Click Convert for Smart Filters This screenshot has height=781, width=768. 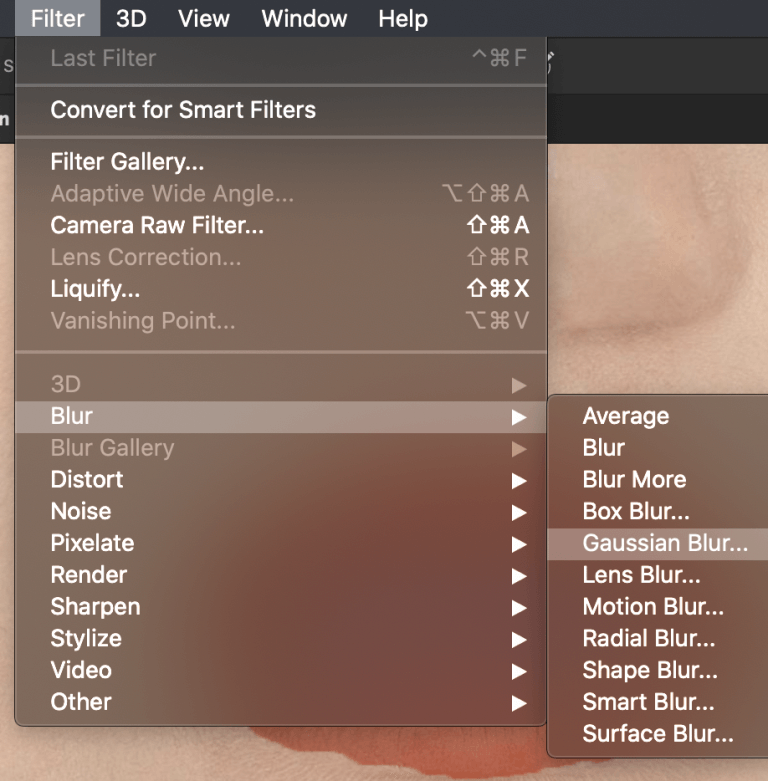coord(183,110)
